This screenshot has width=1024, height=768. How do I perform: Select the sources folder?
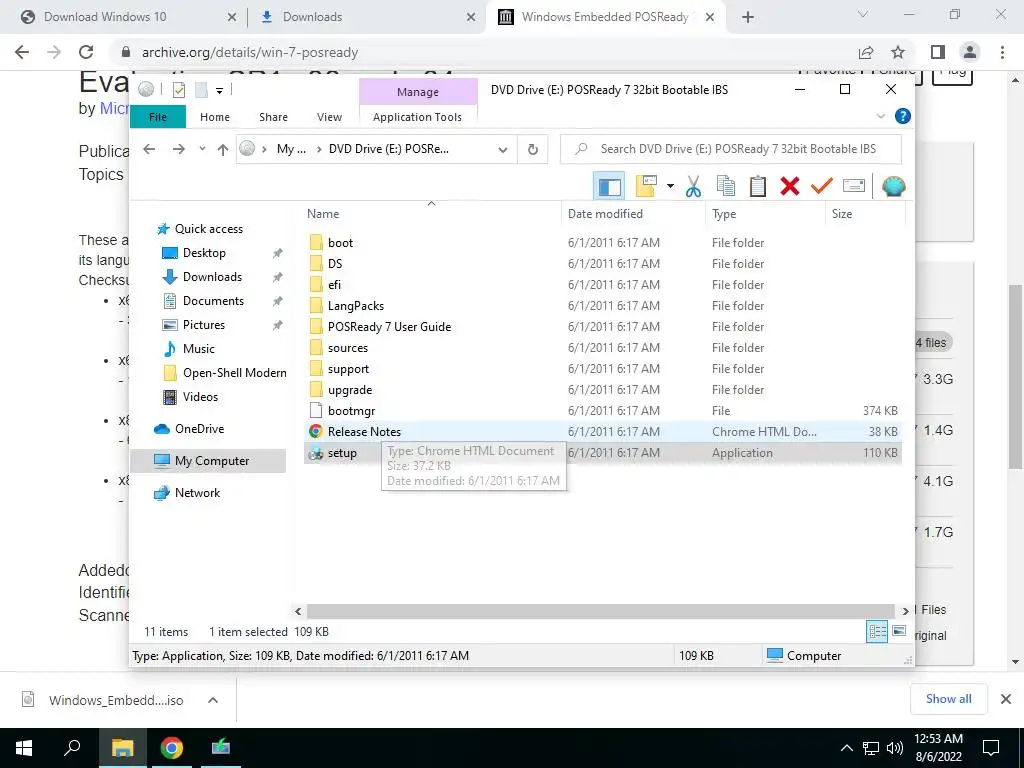tap(347, 347)
